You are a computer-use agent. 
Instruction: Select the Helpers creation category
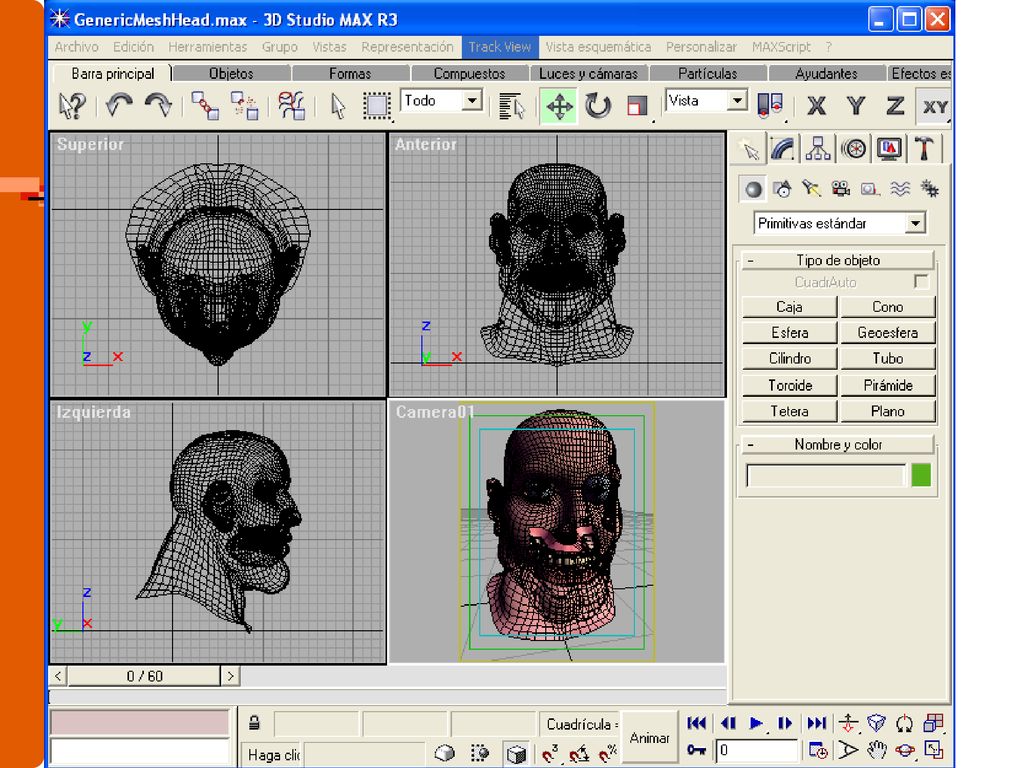coord(870,189)
